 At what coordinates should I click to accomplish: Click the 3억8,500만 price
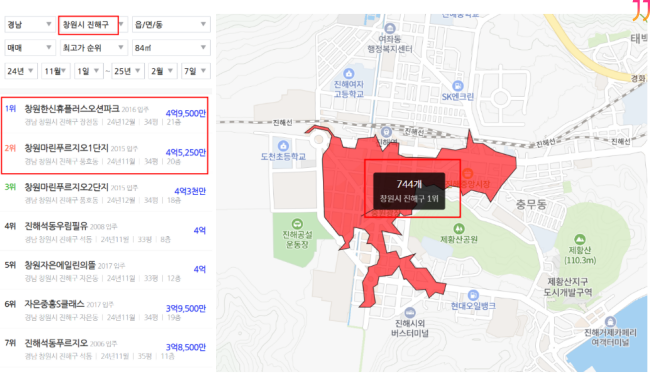(186, 347)
